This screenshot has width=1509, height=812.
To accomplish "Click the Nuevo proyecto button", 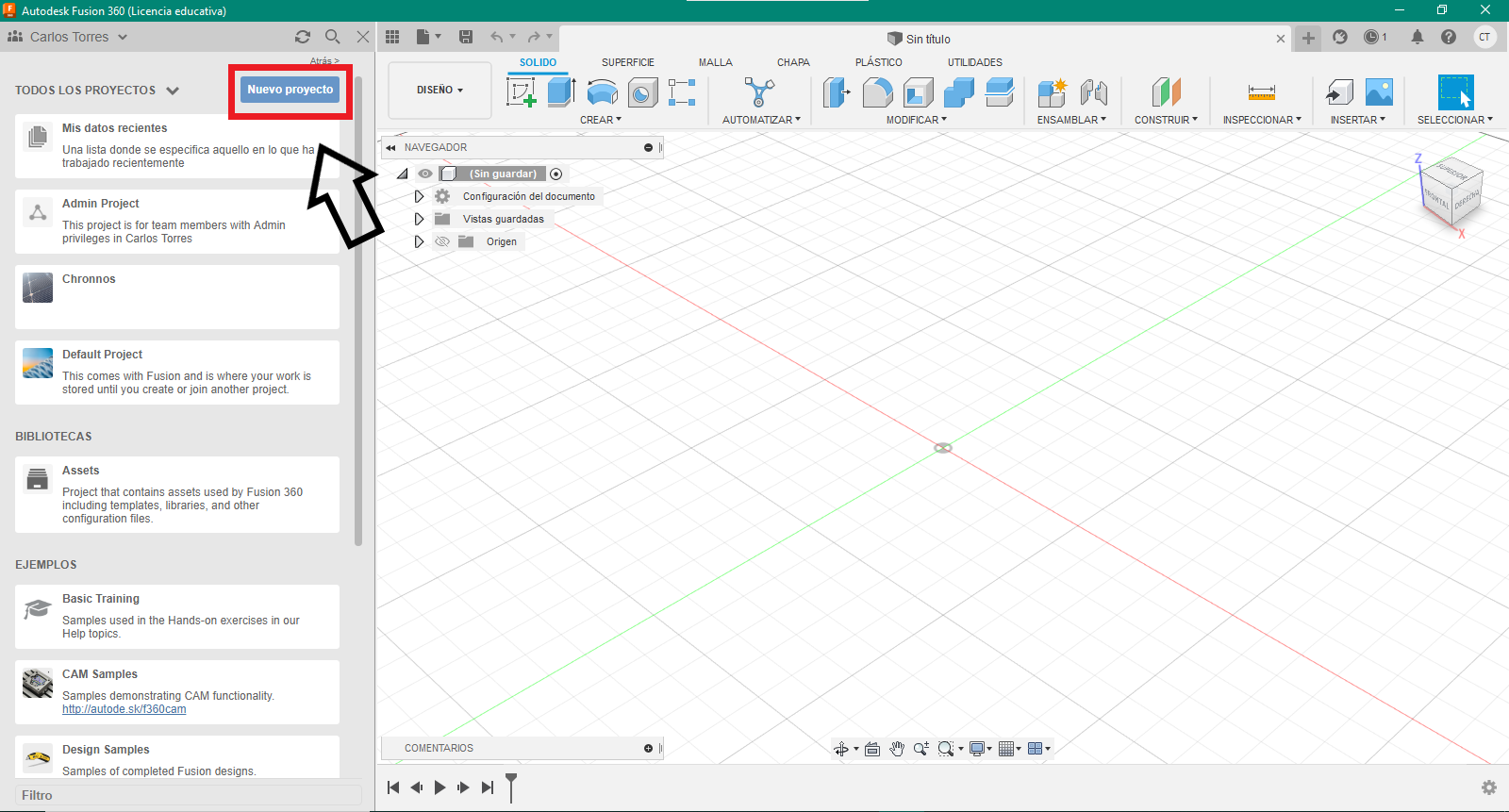I will point(290,90).
